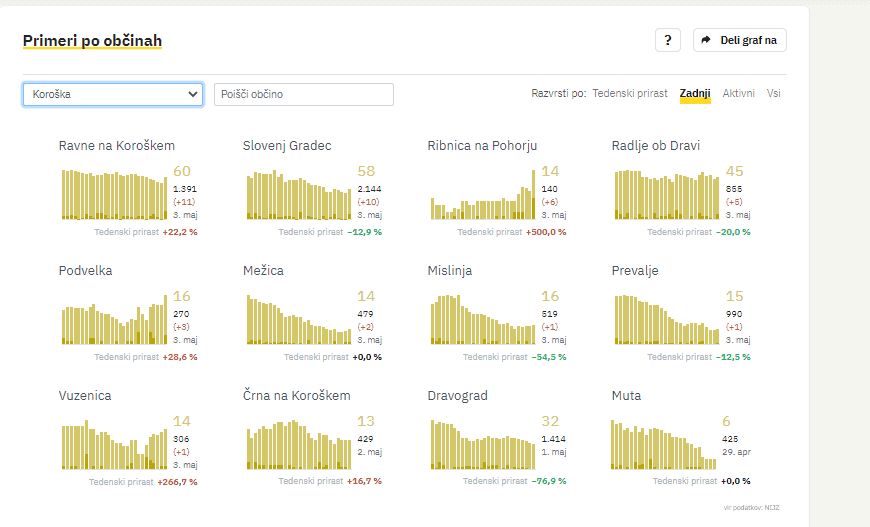Screen dimensions: 870x527
Task: Click the share arrow icon
Action: [706, 40]
